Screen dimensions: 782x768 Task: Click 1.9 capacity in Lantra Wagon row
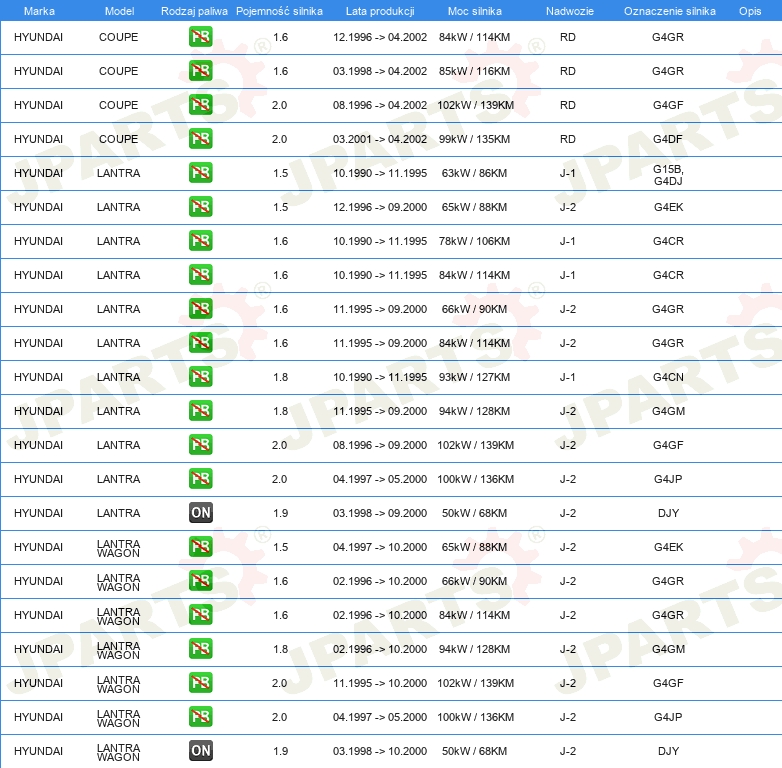tap(280, 751)
